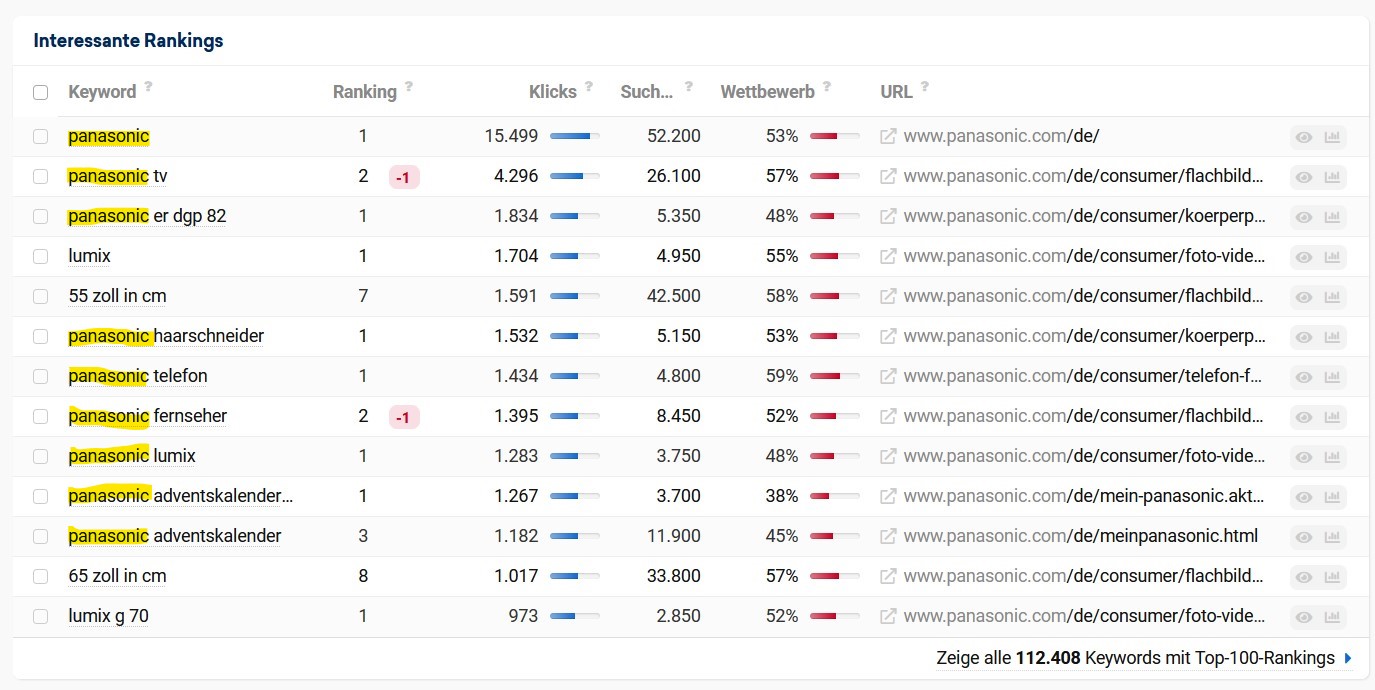Open external link icon in panasonic telefon row
The image size is (1375, 690).
pyautogui.click(x=888, y=376)
